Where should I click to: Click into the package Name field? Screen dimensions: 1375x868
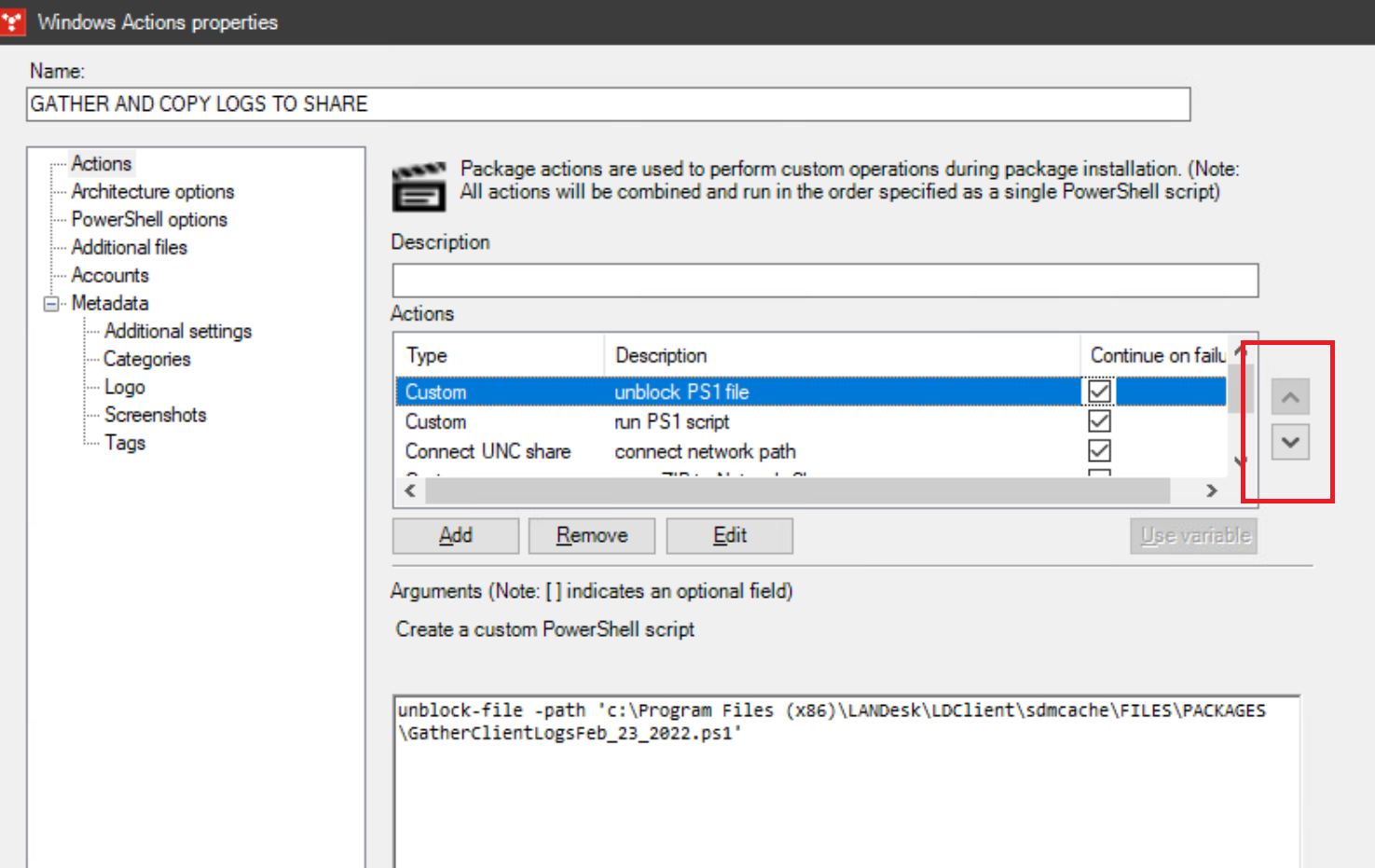[608, 104]
